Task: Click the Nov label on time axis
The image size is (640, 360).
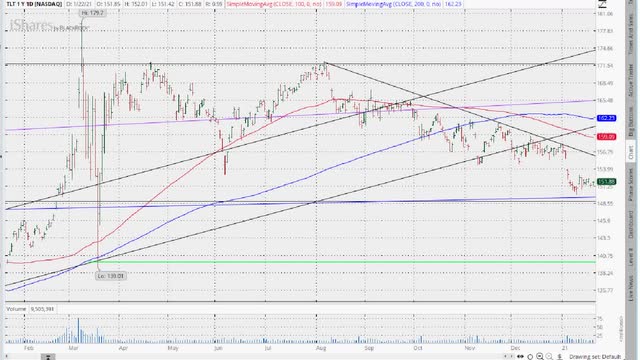Action: pos(469,348)
